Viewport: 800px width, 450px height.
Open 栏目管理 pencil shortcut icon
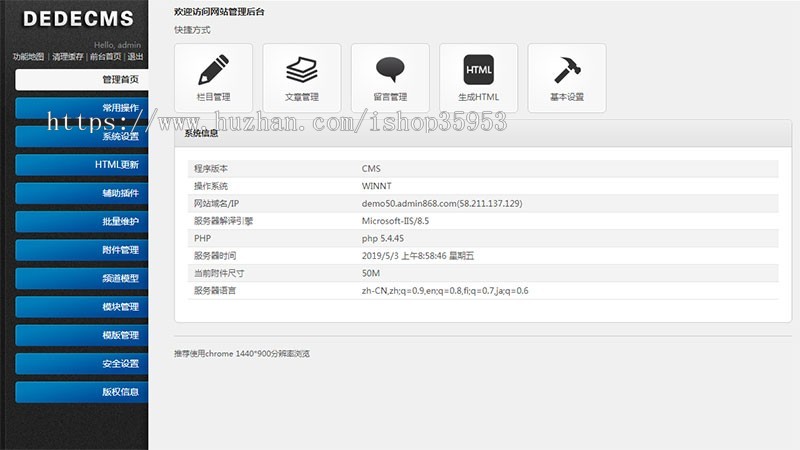click(x=213, y=71)
